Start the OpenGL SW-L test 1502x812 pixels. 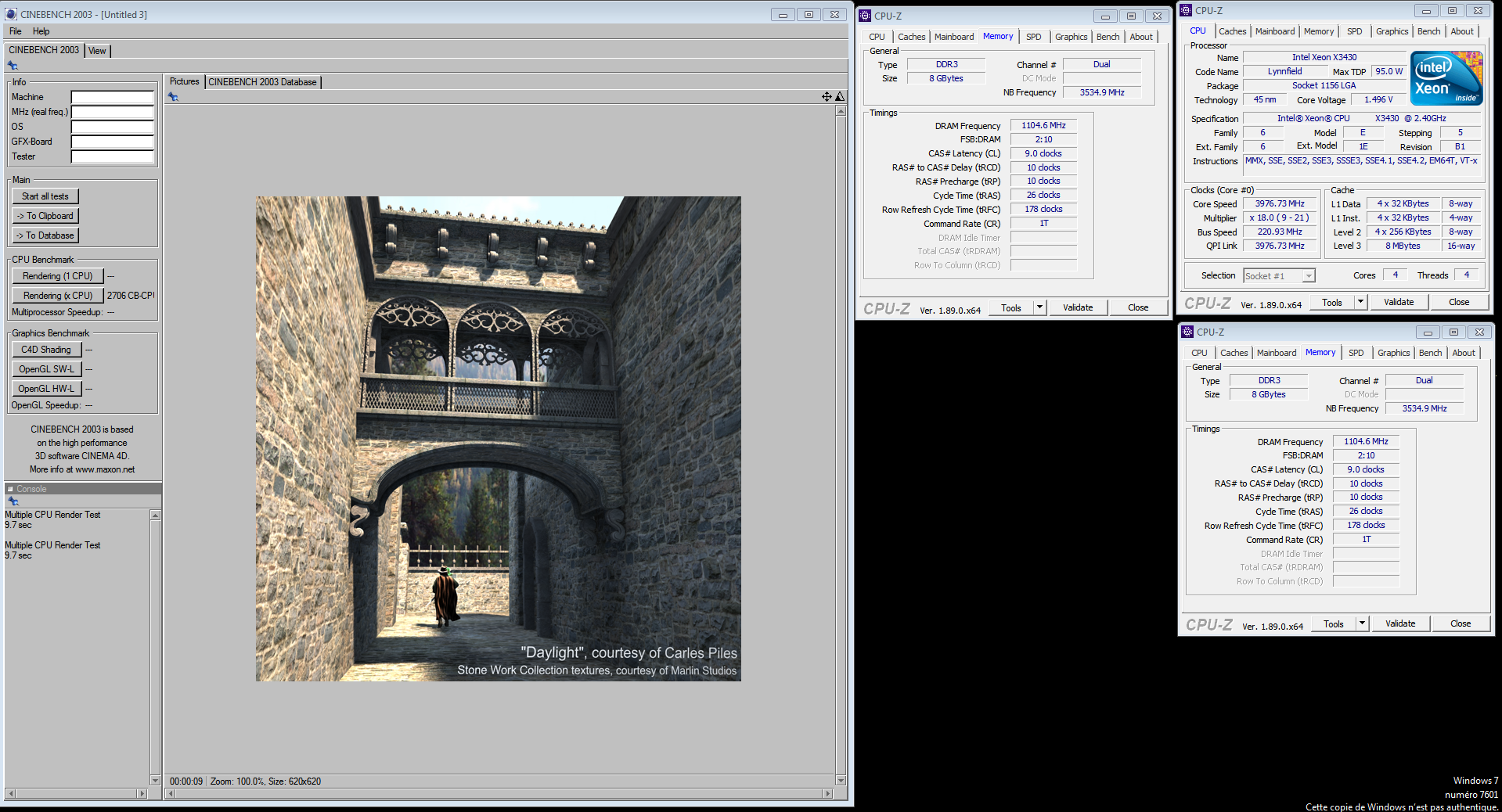pos(46,369)
